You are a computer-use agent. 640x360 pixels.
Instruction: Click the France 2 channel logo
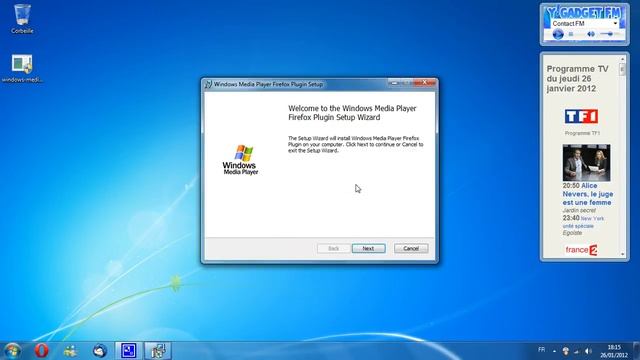click(581, 250)
